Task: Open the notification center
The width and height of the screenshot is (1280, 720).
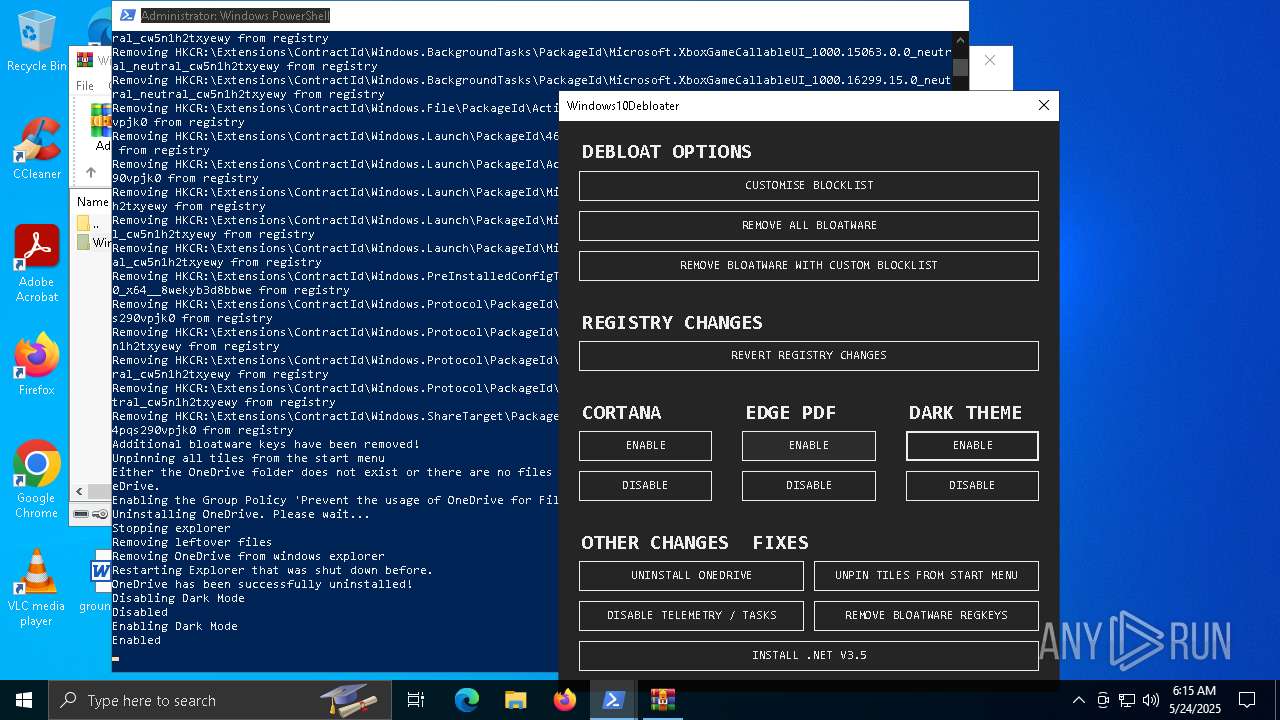Action: click(x=1247, y=700)
